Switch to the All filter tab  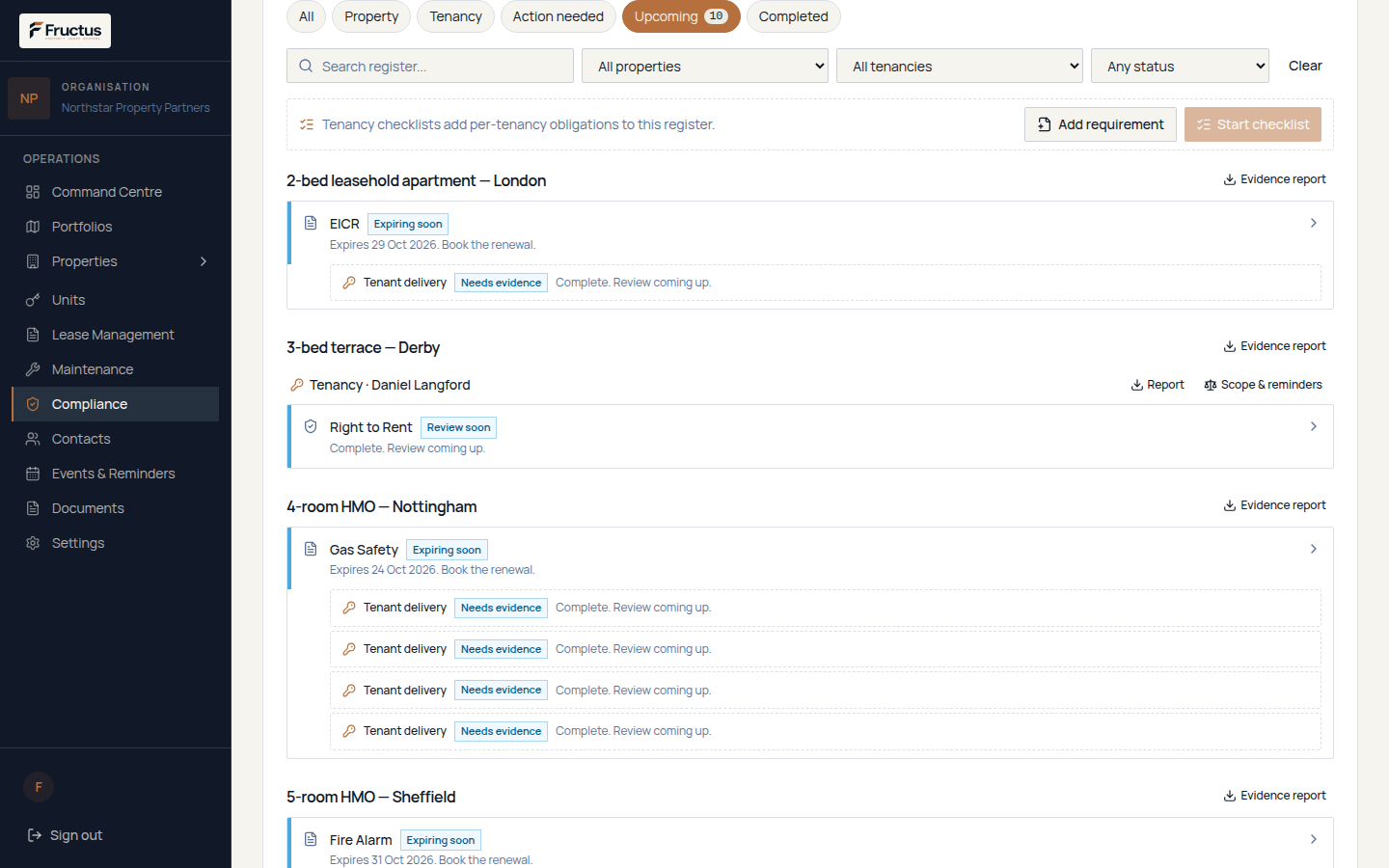tap(307, 16)
